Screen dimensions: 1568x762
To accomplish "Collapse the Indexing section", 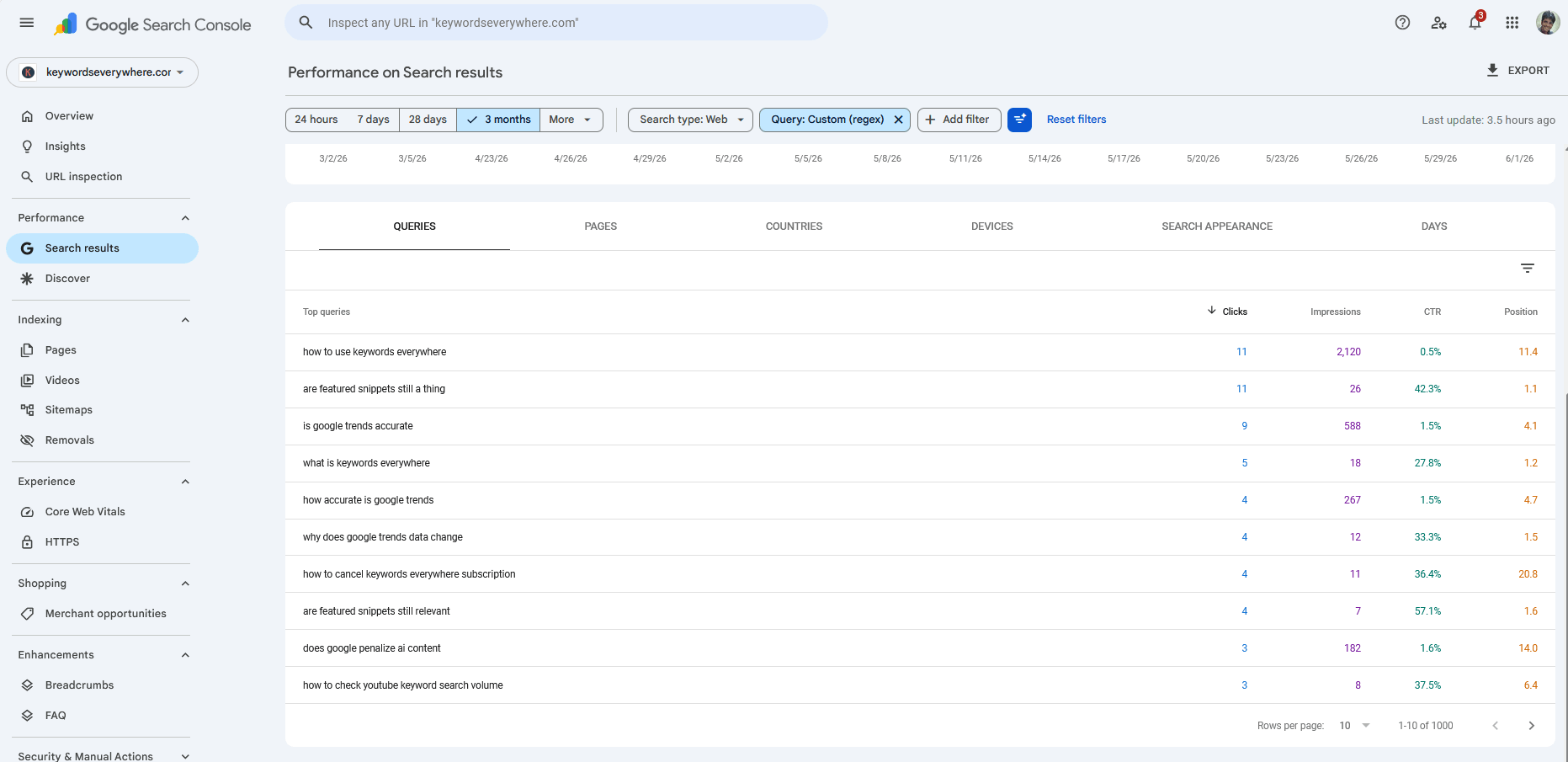I will tap(185, 320).
